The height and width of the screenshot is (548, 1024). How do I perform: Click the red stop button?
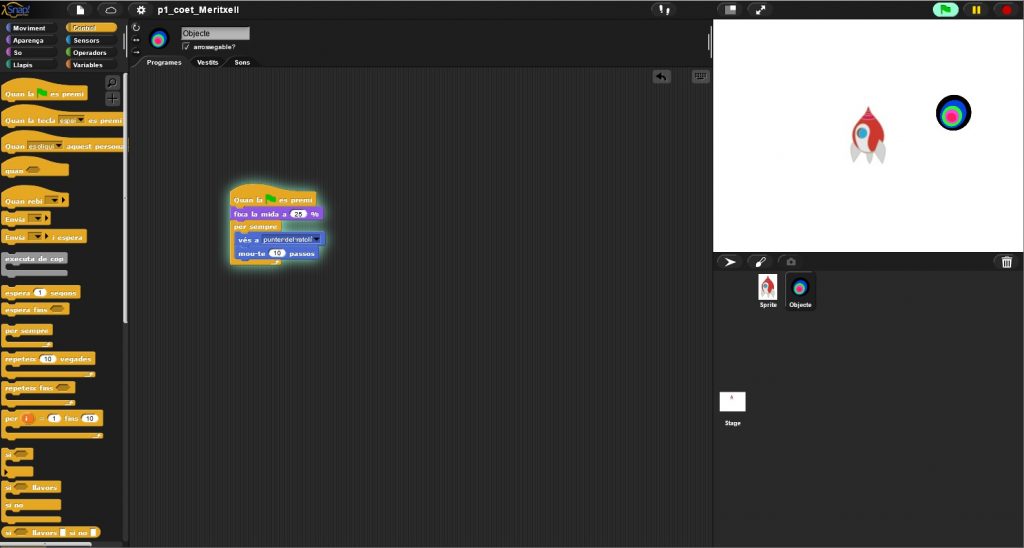1006,9
